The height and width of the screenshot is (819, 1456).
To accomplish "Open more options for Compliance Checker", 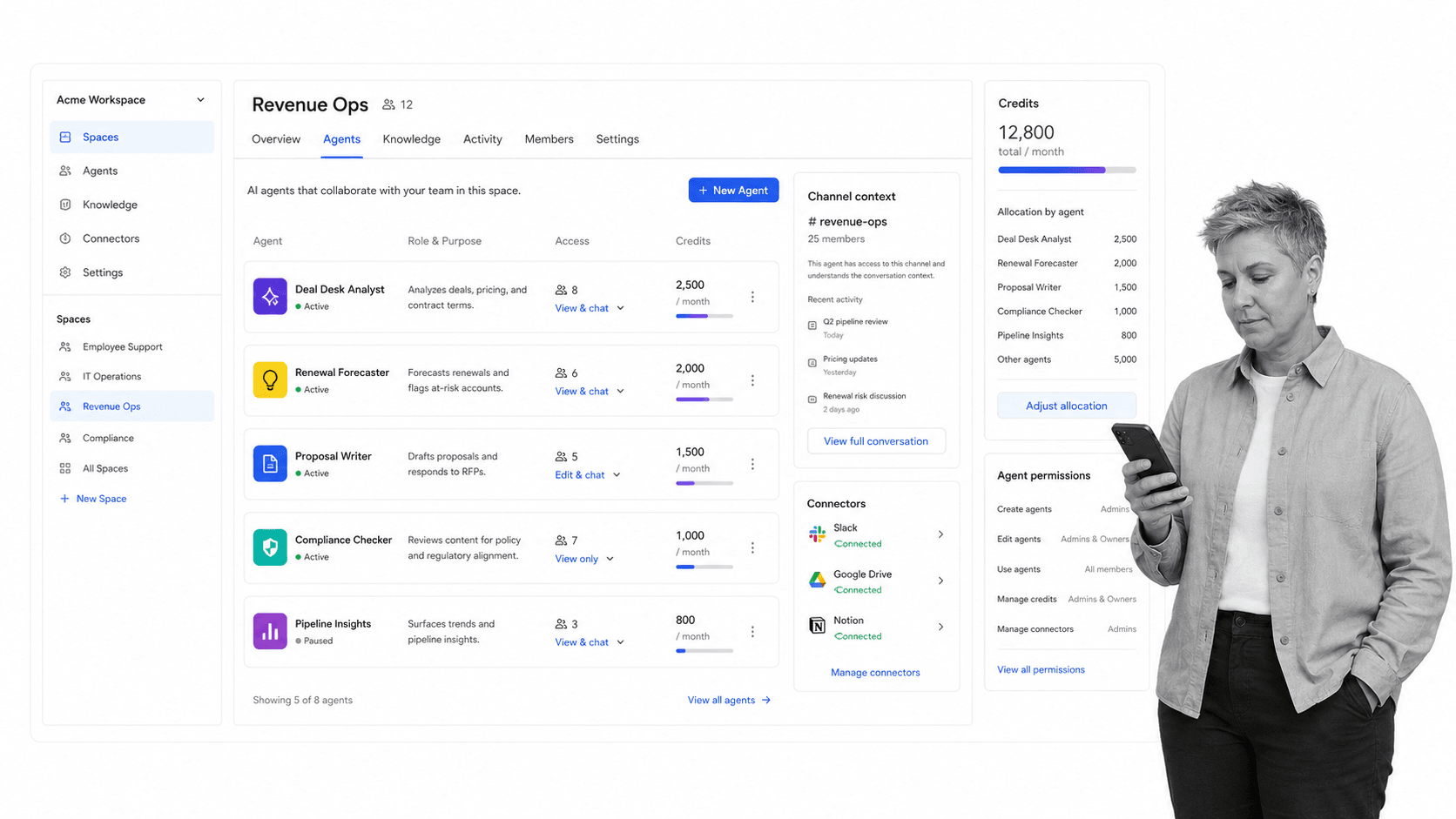I will tap(752, 547).
